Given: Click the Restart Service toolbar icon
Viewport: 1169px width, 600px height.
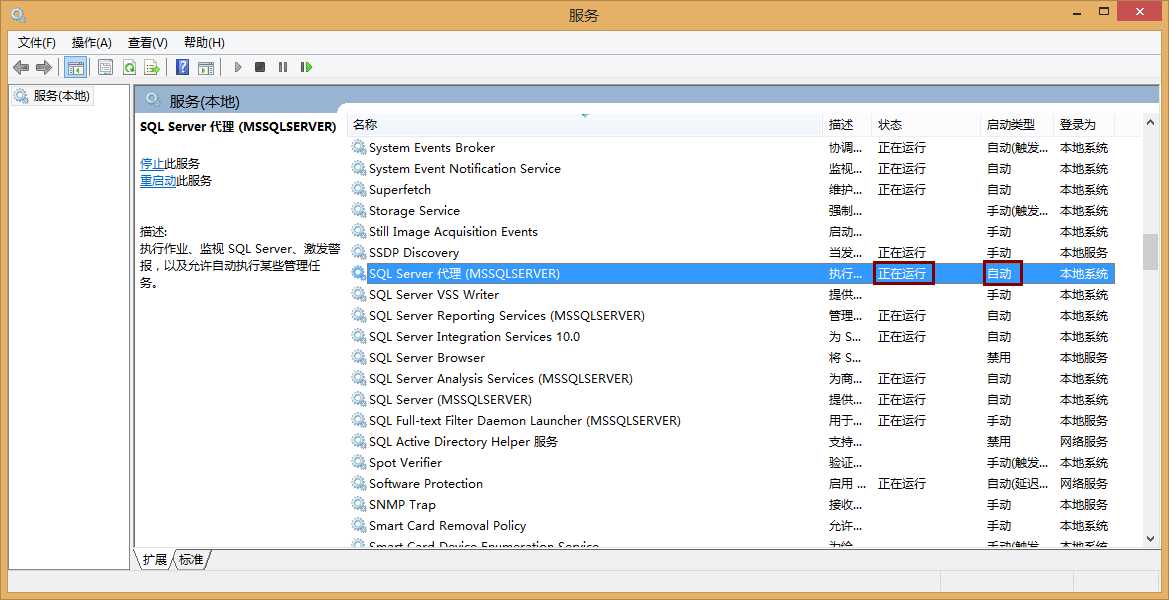Looking at the screenshot, I should (x=306, y=67).
